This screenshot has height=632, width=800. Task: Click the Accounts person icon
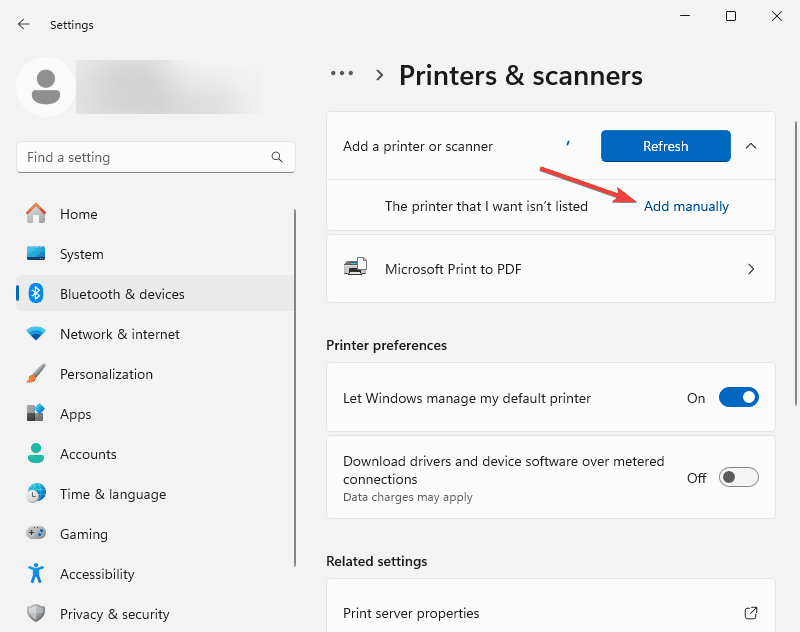point(36,453)
